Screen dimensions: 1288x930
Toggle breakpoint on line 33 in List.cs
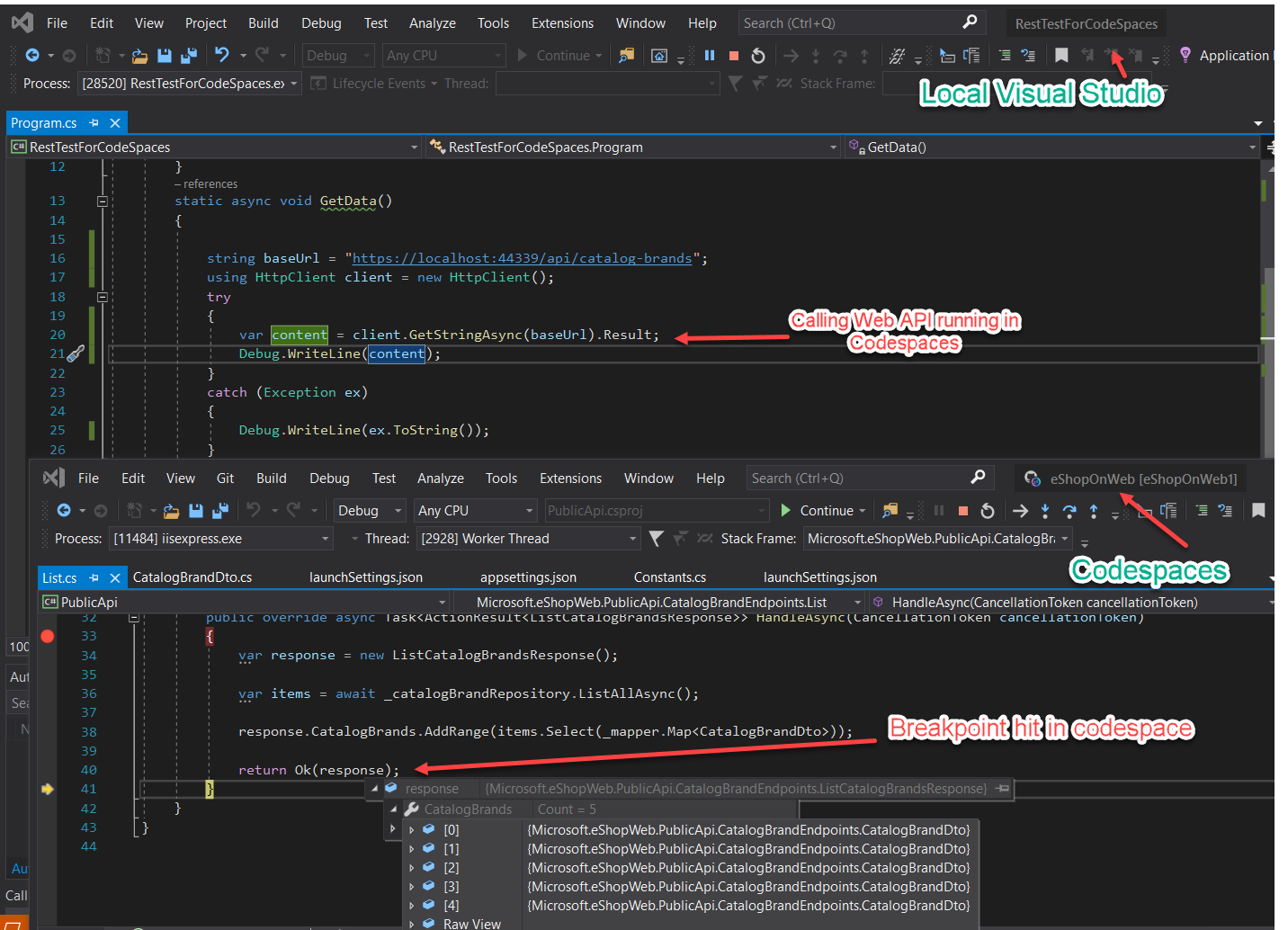48,636
